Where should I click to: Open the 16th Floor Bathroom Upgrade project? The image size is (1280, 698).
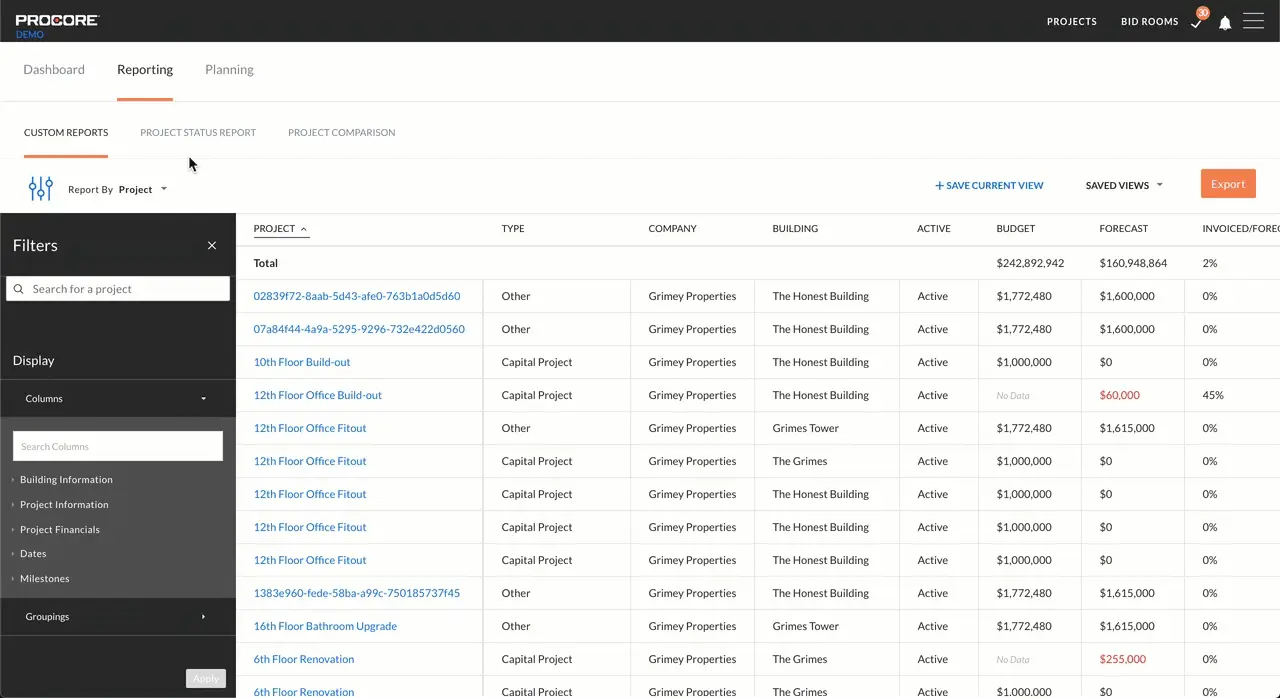point(325,626)
